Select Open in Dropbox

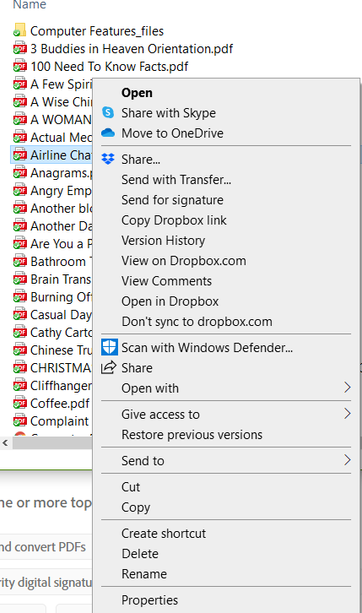pyautogui.click(x=170, y=301)
